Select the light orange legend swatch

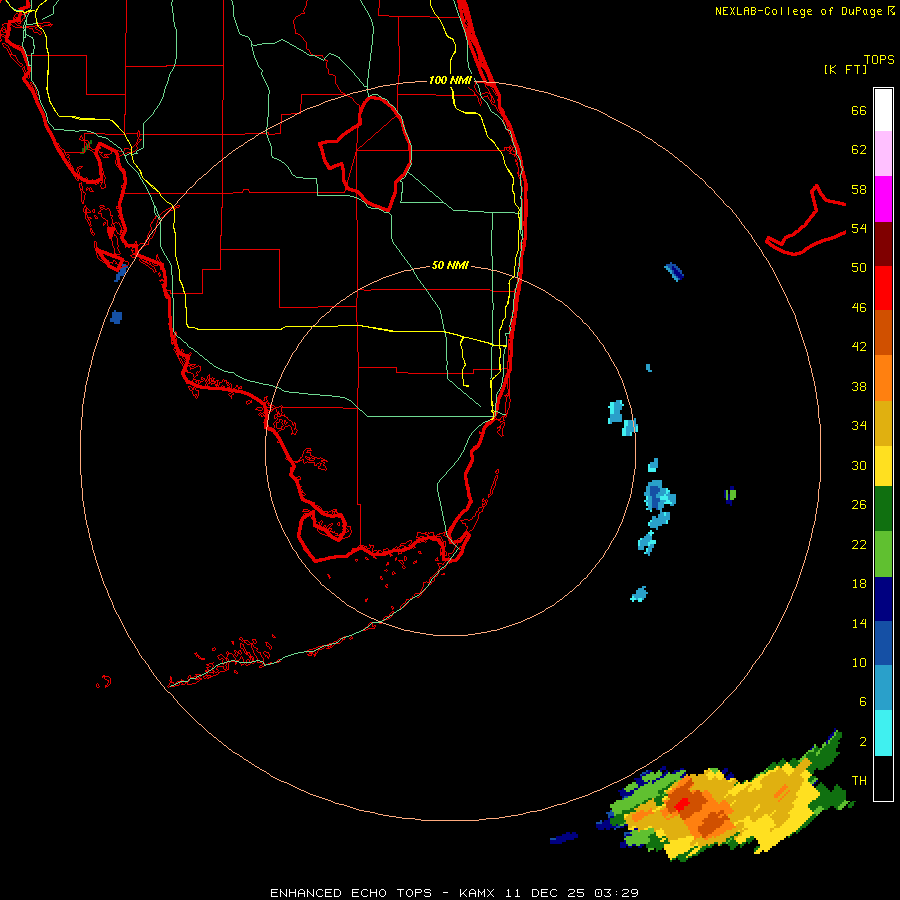[x=883, y=378]
